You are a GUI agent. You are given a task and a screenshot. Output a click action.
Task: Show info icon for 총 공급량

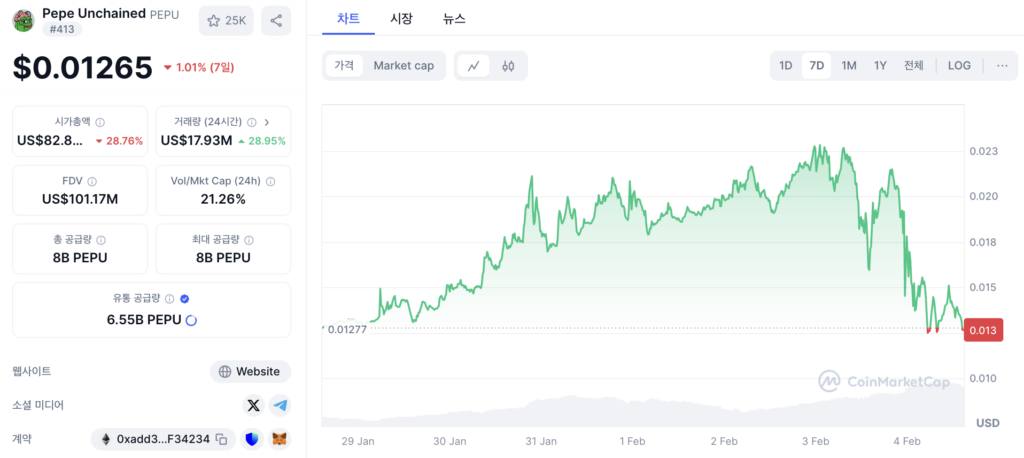click(x=101, y=240)
